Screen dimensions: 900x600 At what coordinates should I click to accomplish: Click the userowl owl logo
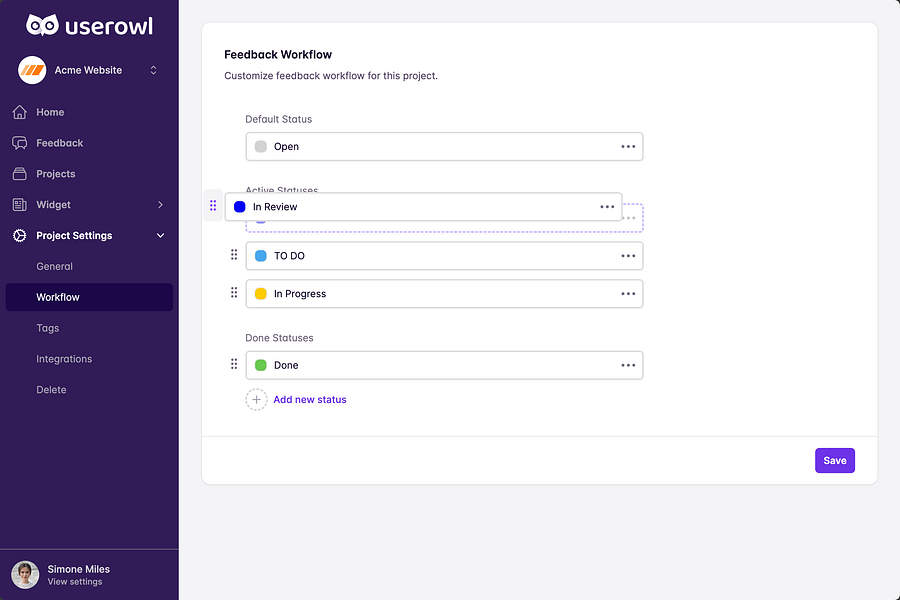[x=42, y=25]
